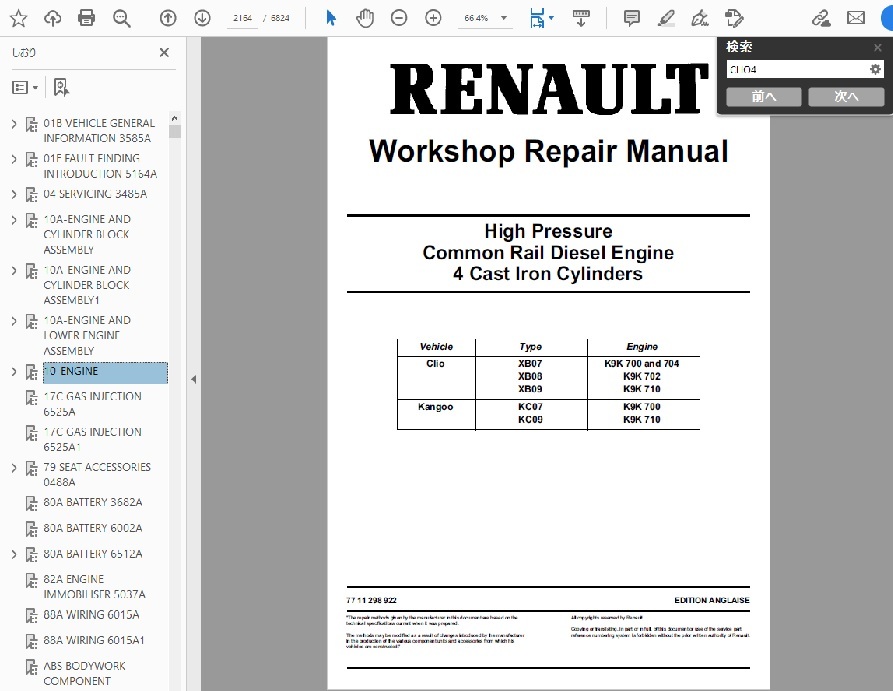Collapse the left navigation pane arrow
This screenshot has height=691, width=893.
pos(194,379)
